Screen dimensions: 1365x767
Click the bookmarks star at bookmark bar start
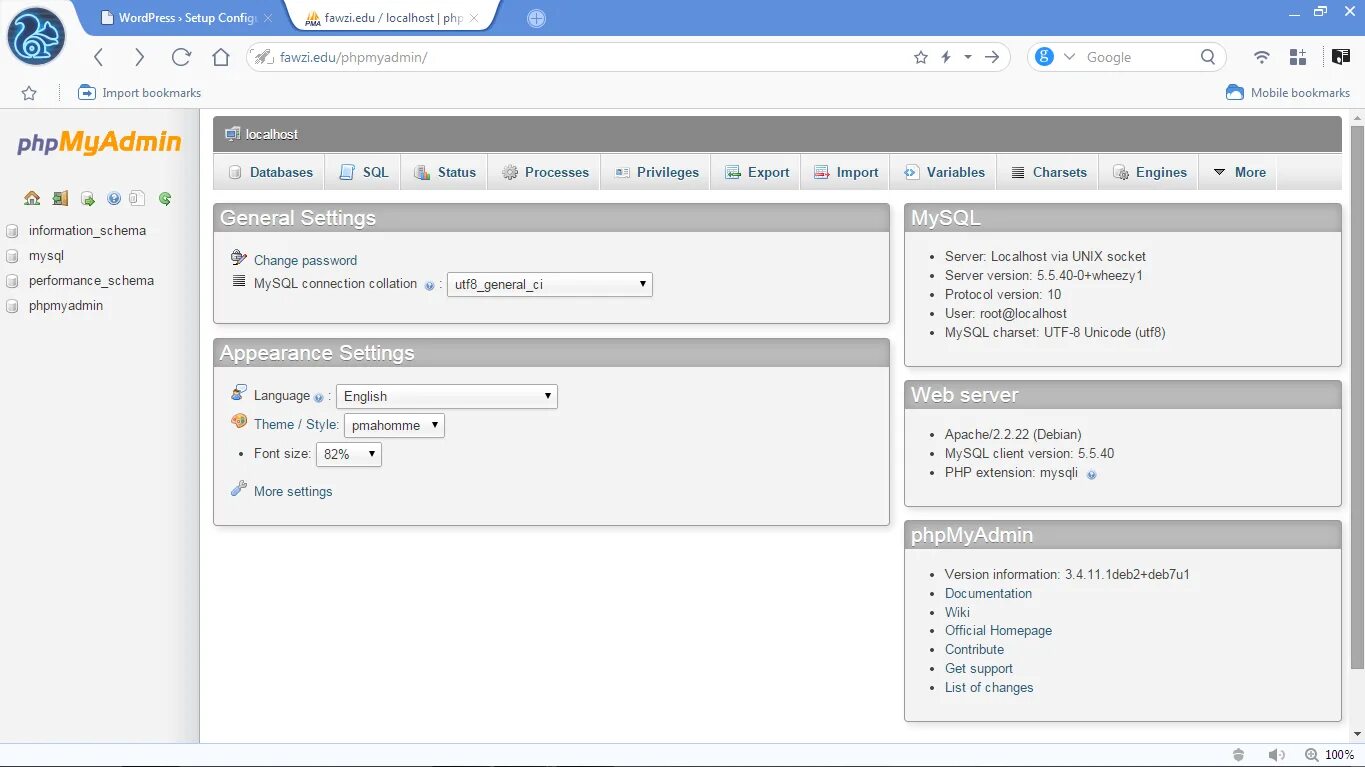pyautogui.click(x=29, y=93)
